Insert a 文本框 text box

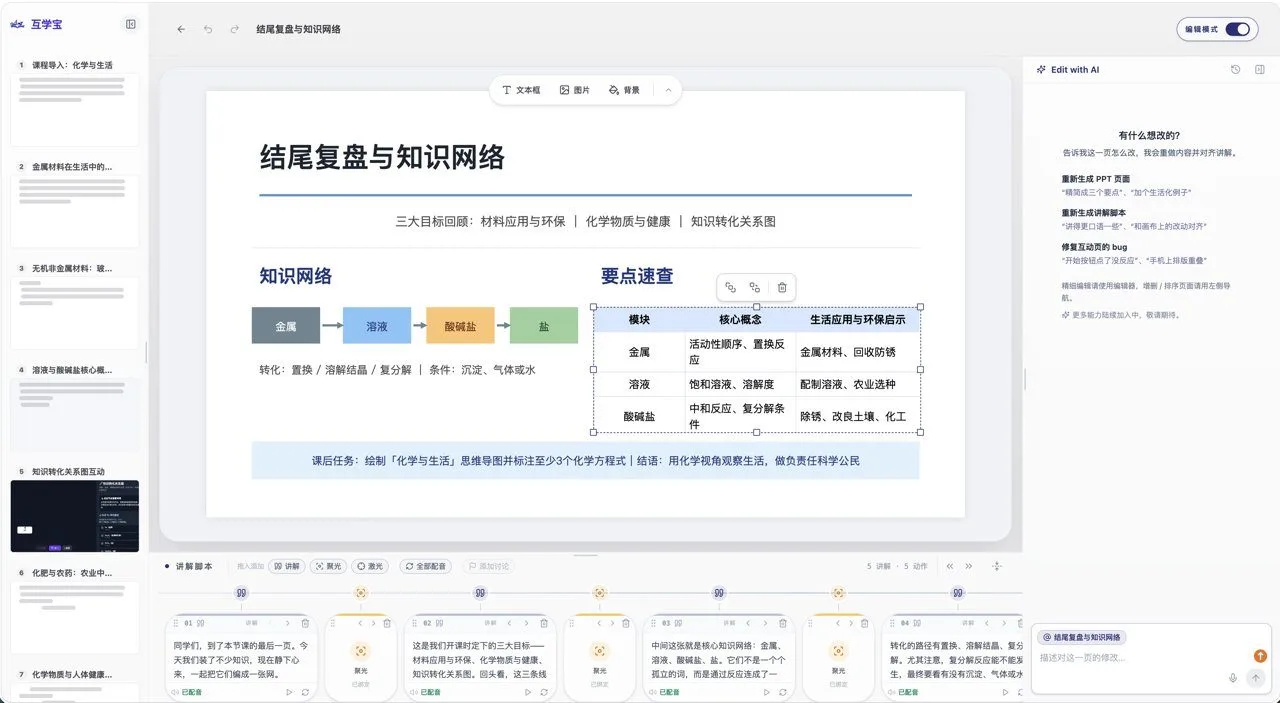521,90
